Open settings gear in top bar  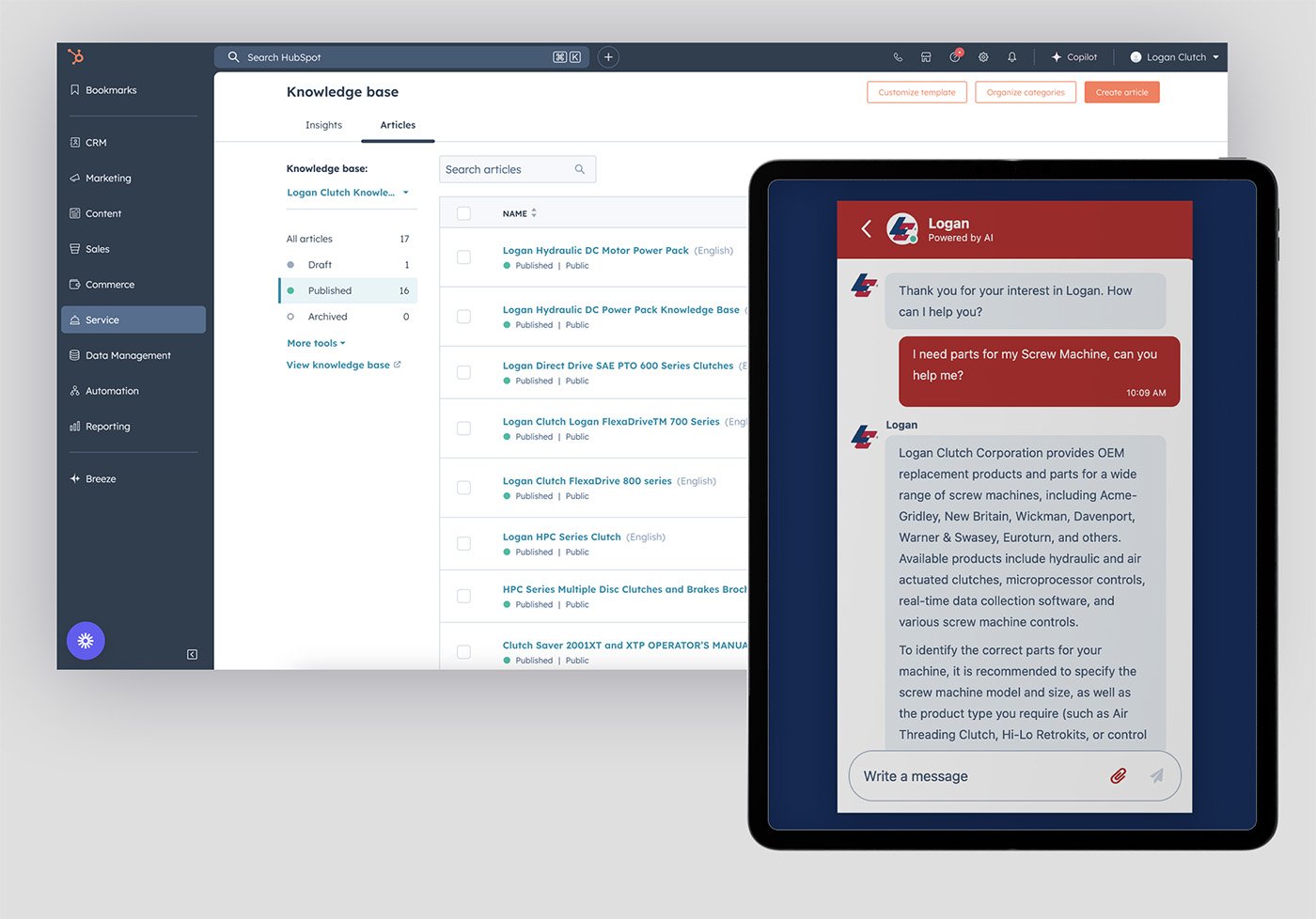[x=983, y=57]
